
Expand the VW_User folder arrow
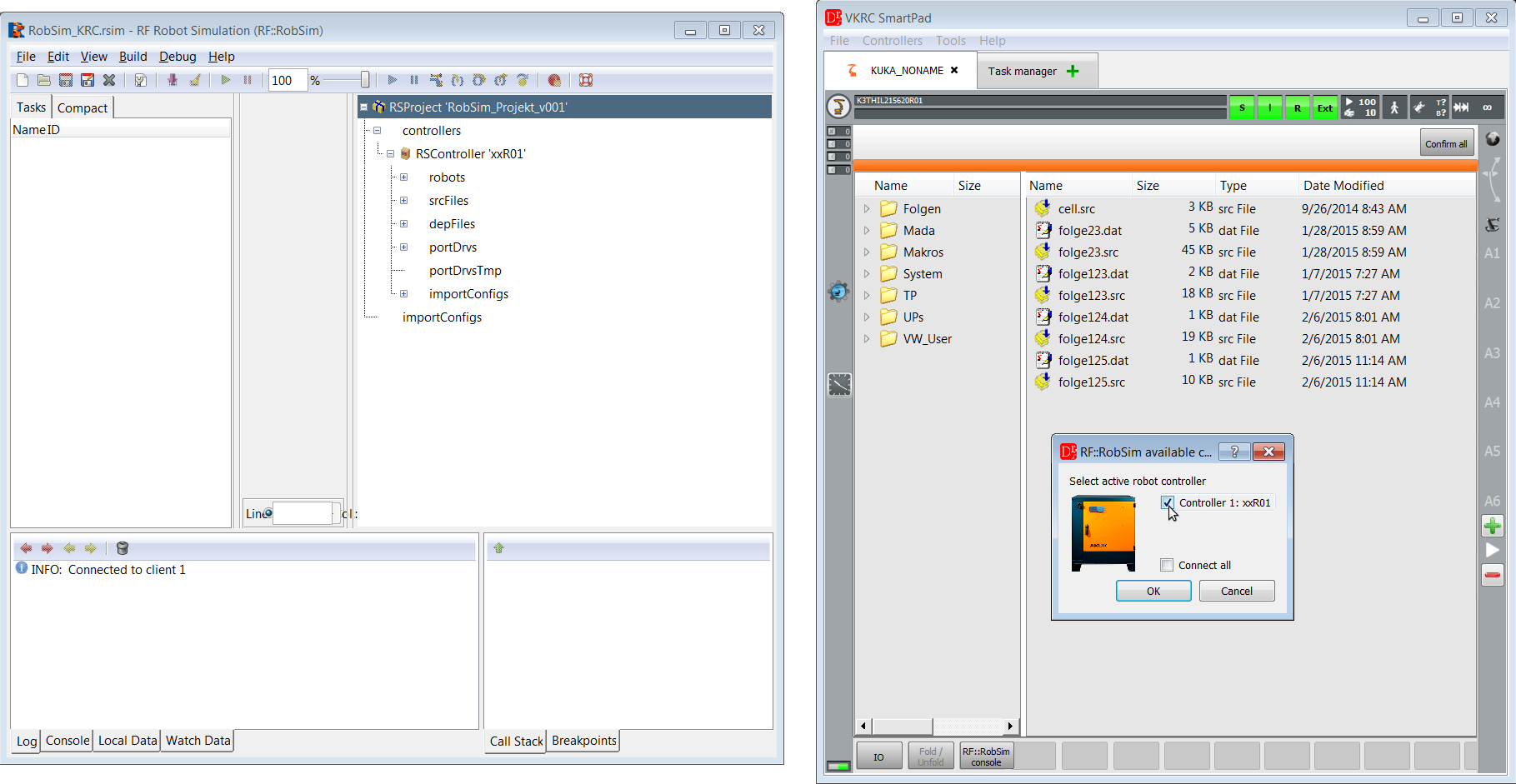point(867,339)
